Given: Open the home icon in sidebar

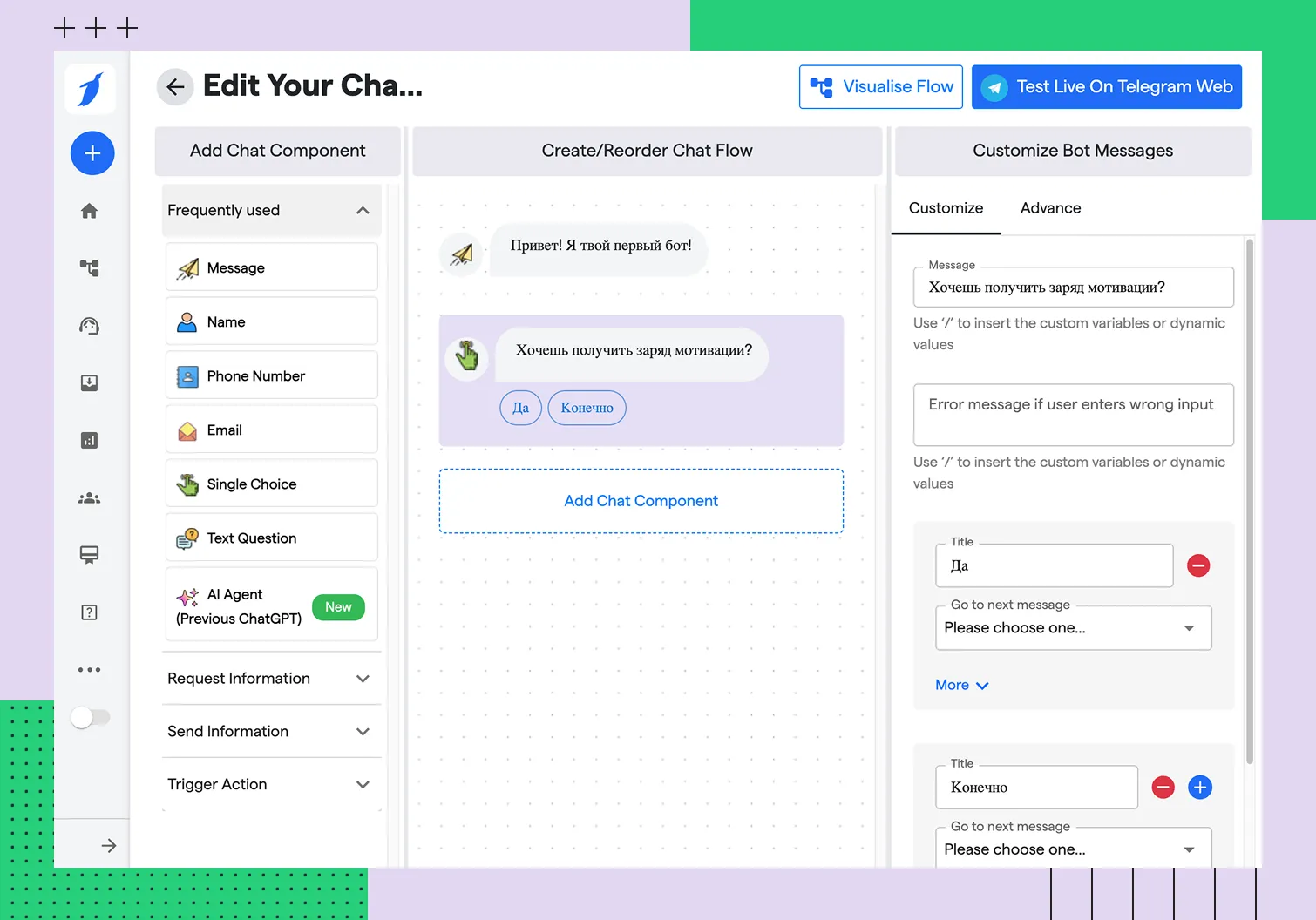Looking at the screenshot, I should (89, 211).
